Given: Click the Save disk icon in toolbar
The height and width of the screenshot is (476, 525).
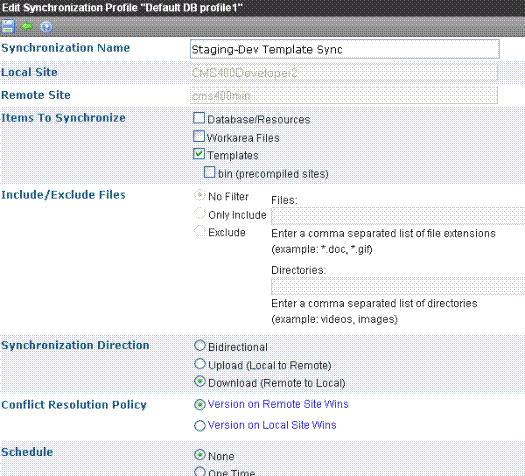Looking at the screenshot, I should click(8, 26).
